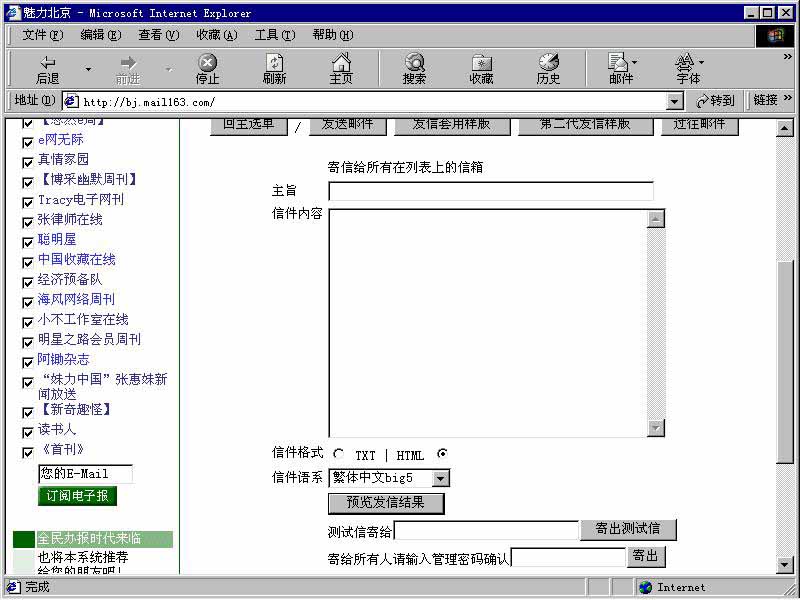The width and height of the screenshot is (800, 600).
Task: Open the address bar dropdown arrow
Action: pyautogui.click(x=674, y=101)
